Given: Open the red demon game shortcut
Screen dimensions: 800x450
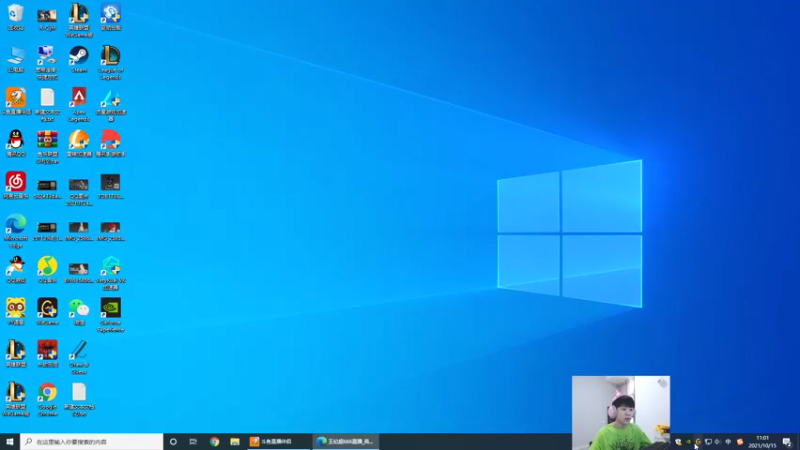Looking at the screenshot, I should point(47,354).
